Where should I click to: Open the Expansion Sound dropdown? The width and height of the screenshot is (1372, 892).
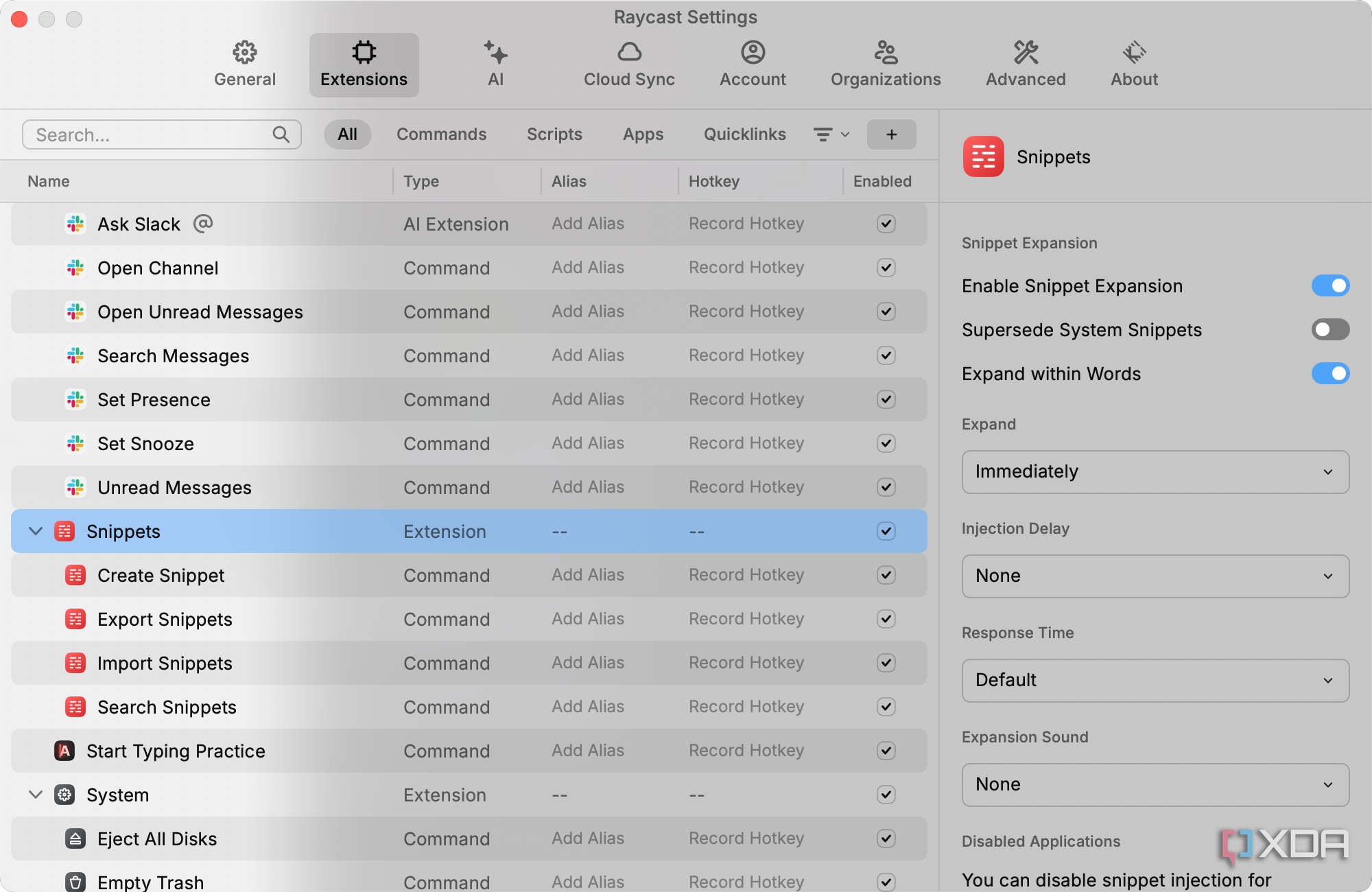tap(1155, 784)
